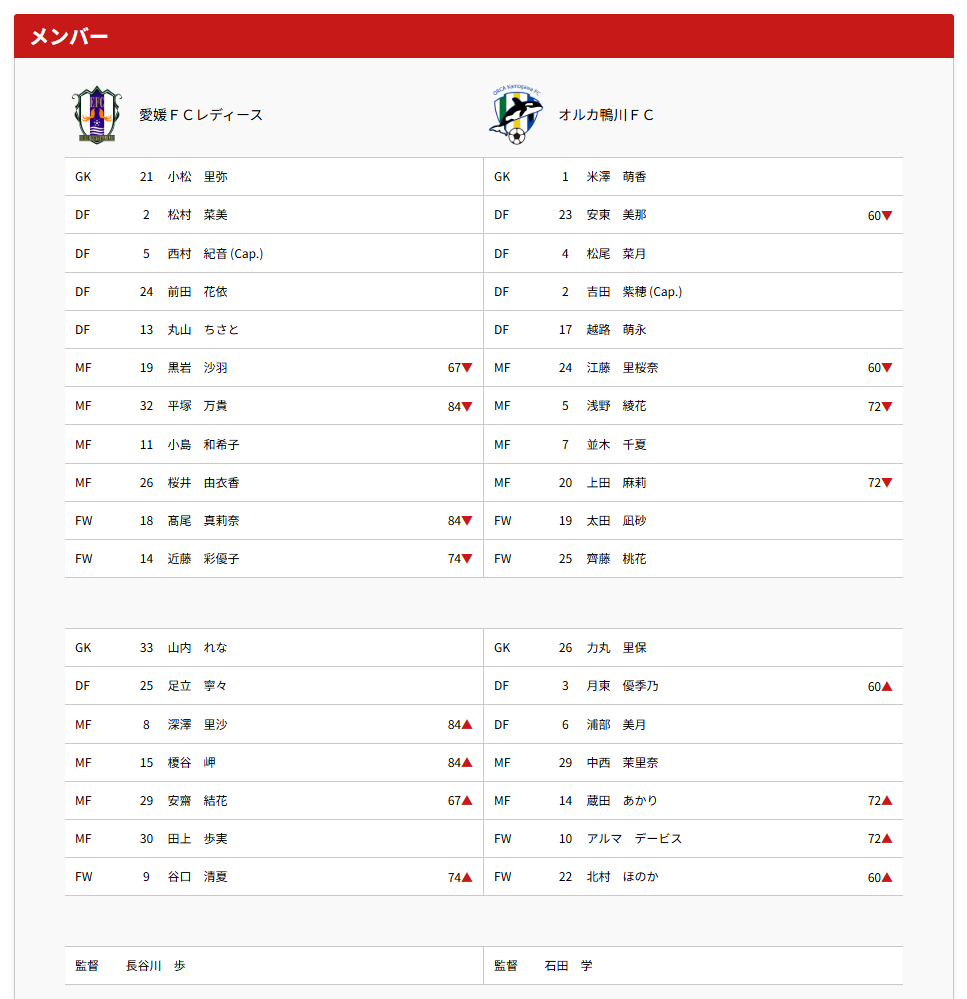The height and width of the screenshot is (999, 967).
Task: Click the Ehime FC Ladies team crest
Action: [x=95, y=115]
